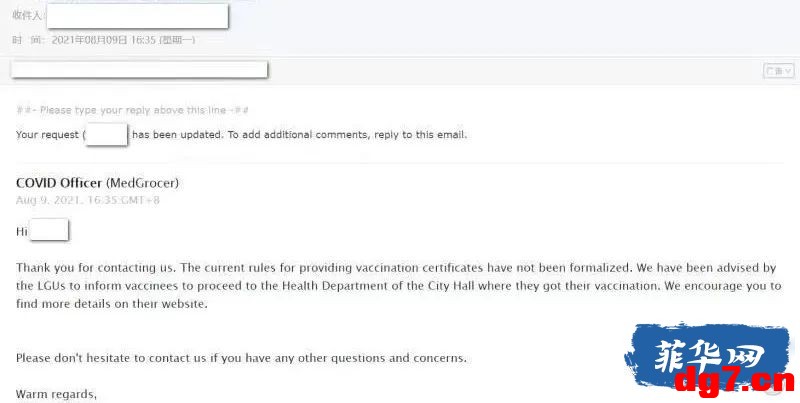Click the "Please type your reply above" line
This screenshot has height=403, width=800.
click(x=132, y=110)
